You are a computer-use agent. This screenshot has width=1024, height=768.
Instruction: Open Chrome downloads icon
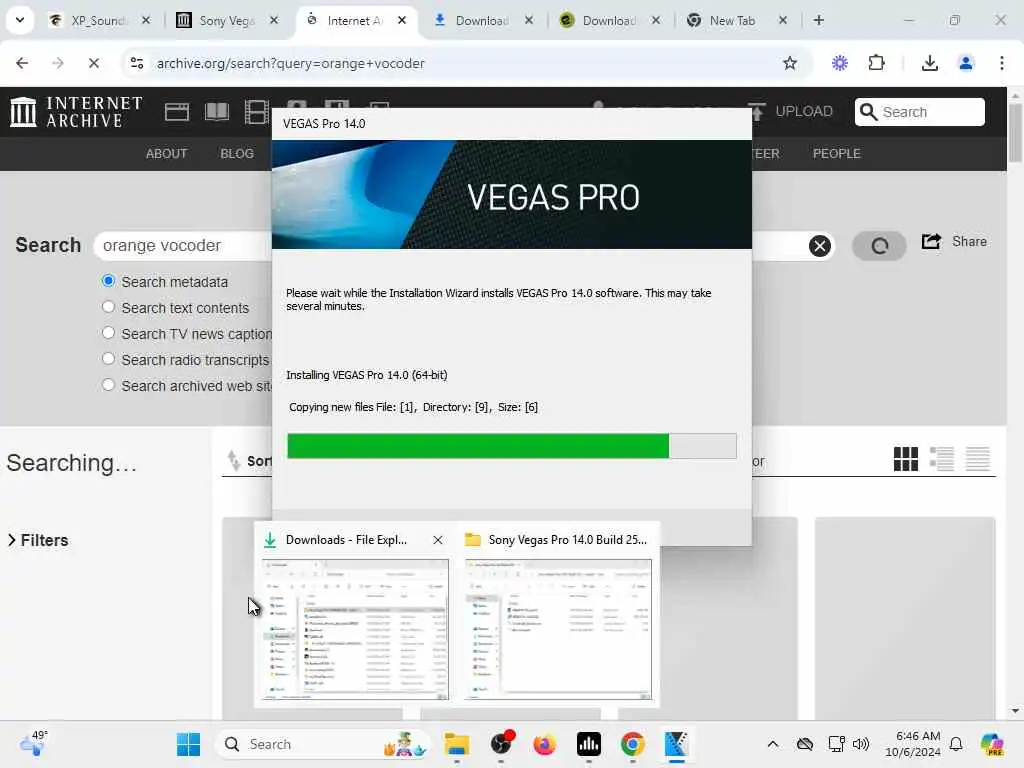pos(929,63)
